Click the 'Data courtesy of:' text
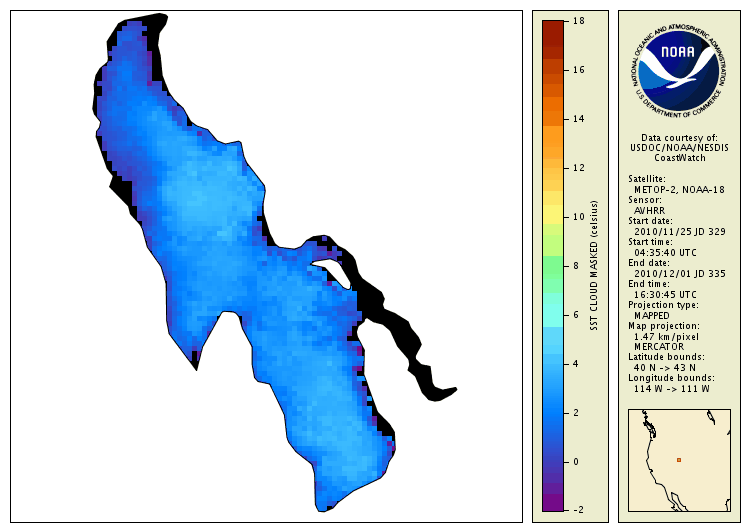The width and height of the screenshot is (750, 532). [679, 138]
